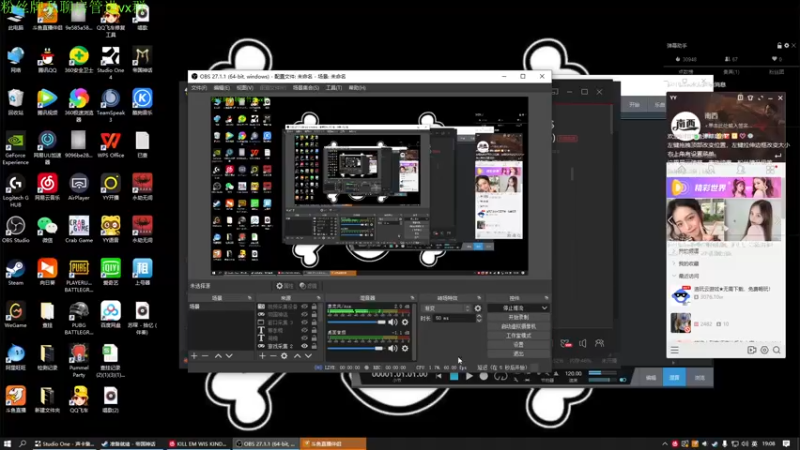This screenshot has width=800, height=450.
Task: Open 文件(F) menu in OBS
Action: click(x=199, y=88)
